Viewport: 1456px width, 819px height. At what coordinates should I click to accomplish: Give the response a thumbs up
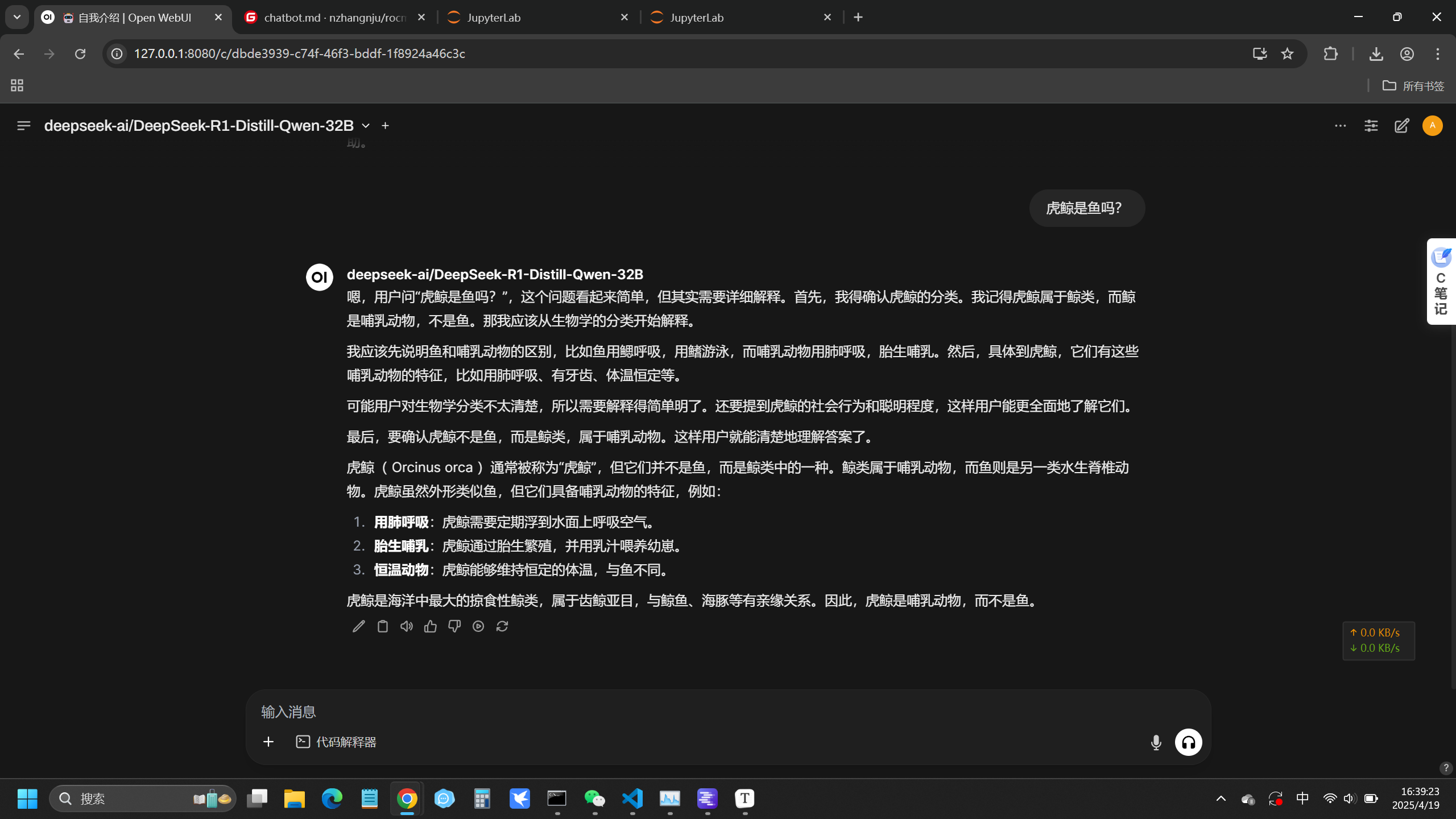point(431,626)
